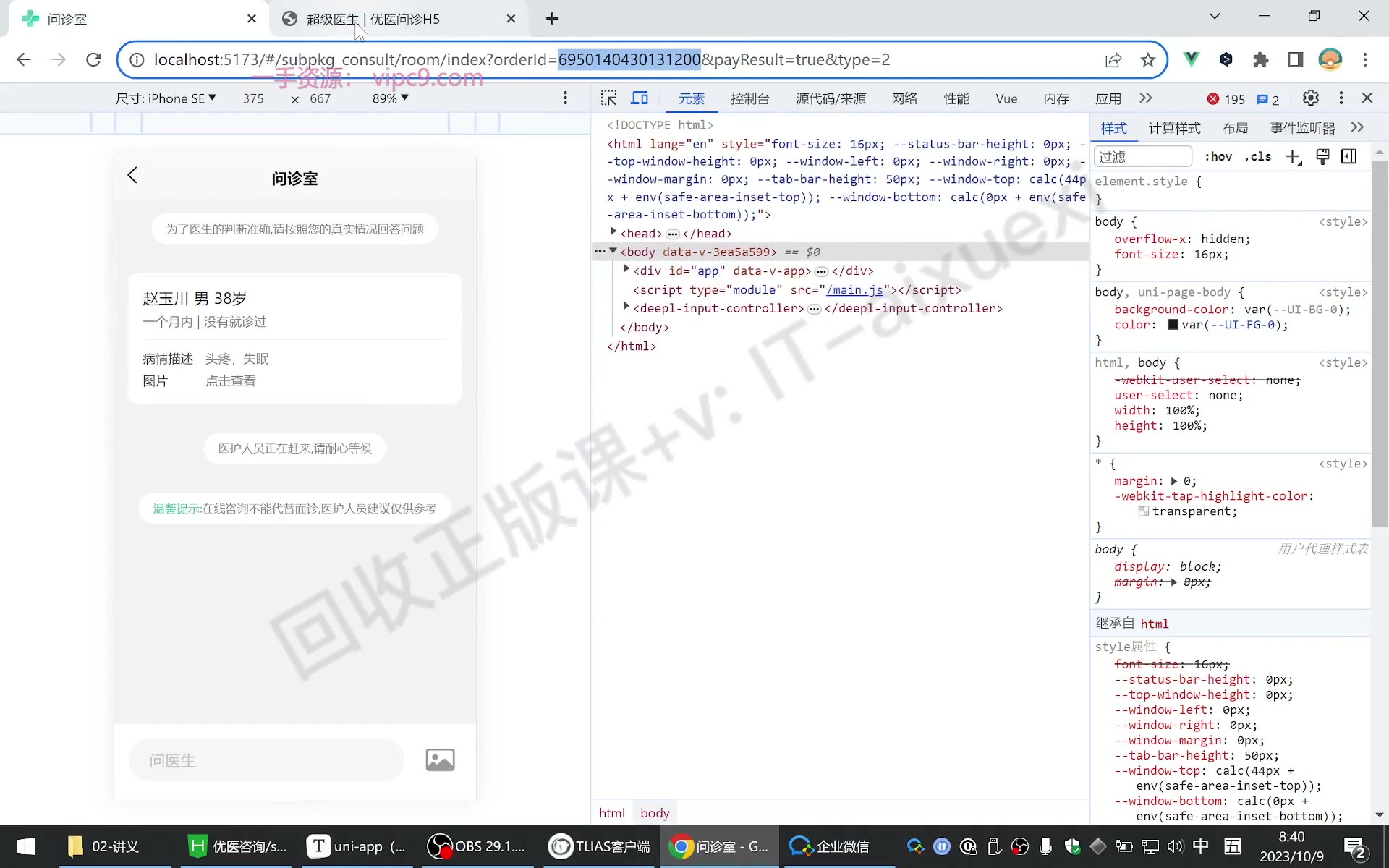Click the new style rule plus icon

pyautogui.click(x=1294, y=157)
